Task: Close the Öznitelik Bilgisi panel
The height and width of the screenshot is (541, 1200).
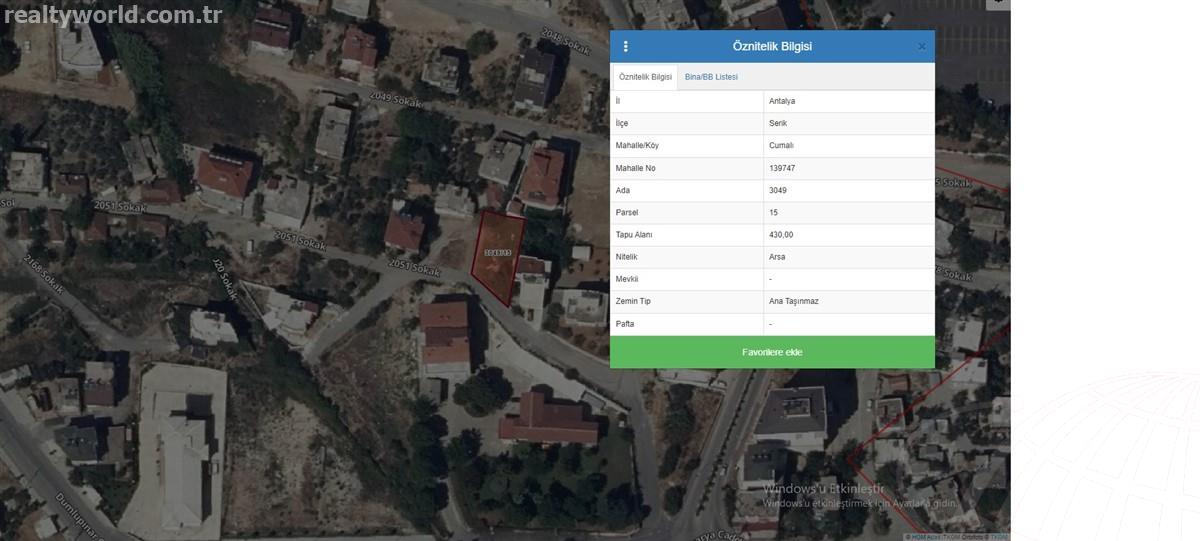Action: (922, 47)
